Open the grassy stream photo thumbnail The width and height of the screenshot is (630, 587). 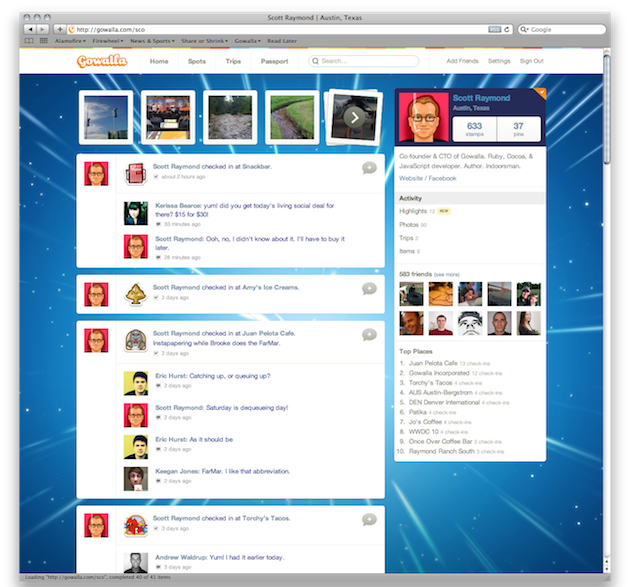coord(292,117)
